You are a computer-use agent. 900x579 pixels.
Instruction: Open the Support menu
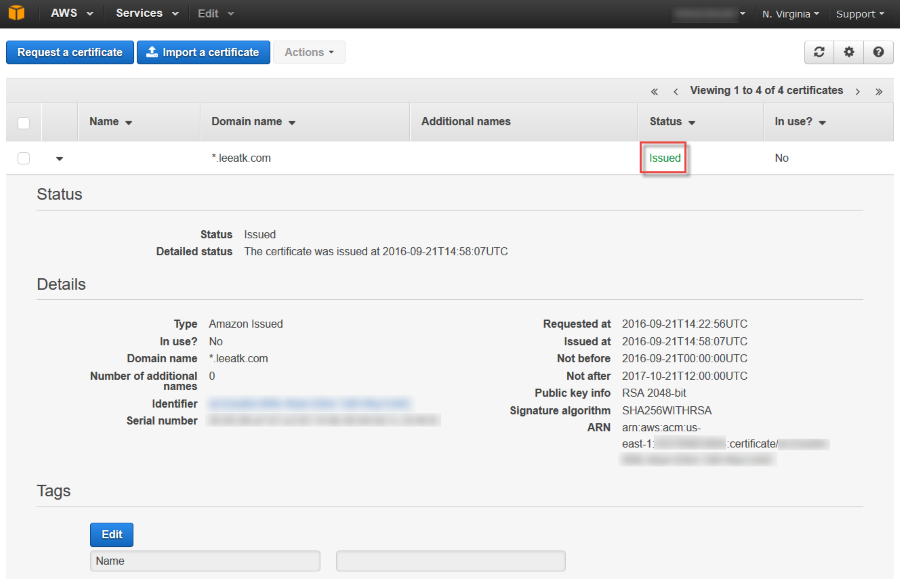pyautogui.click(x=860, y=14)
